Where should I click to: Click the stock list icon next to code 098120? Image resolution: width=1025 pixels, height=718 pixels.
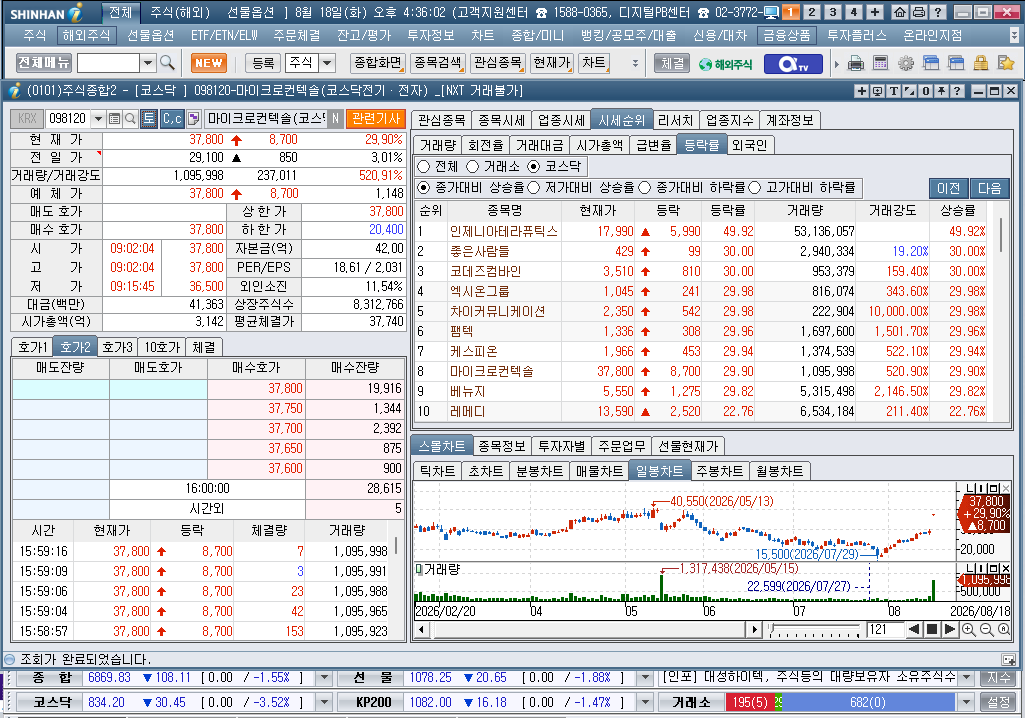pos(114,118)
